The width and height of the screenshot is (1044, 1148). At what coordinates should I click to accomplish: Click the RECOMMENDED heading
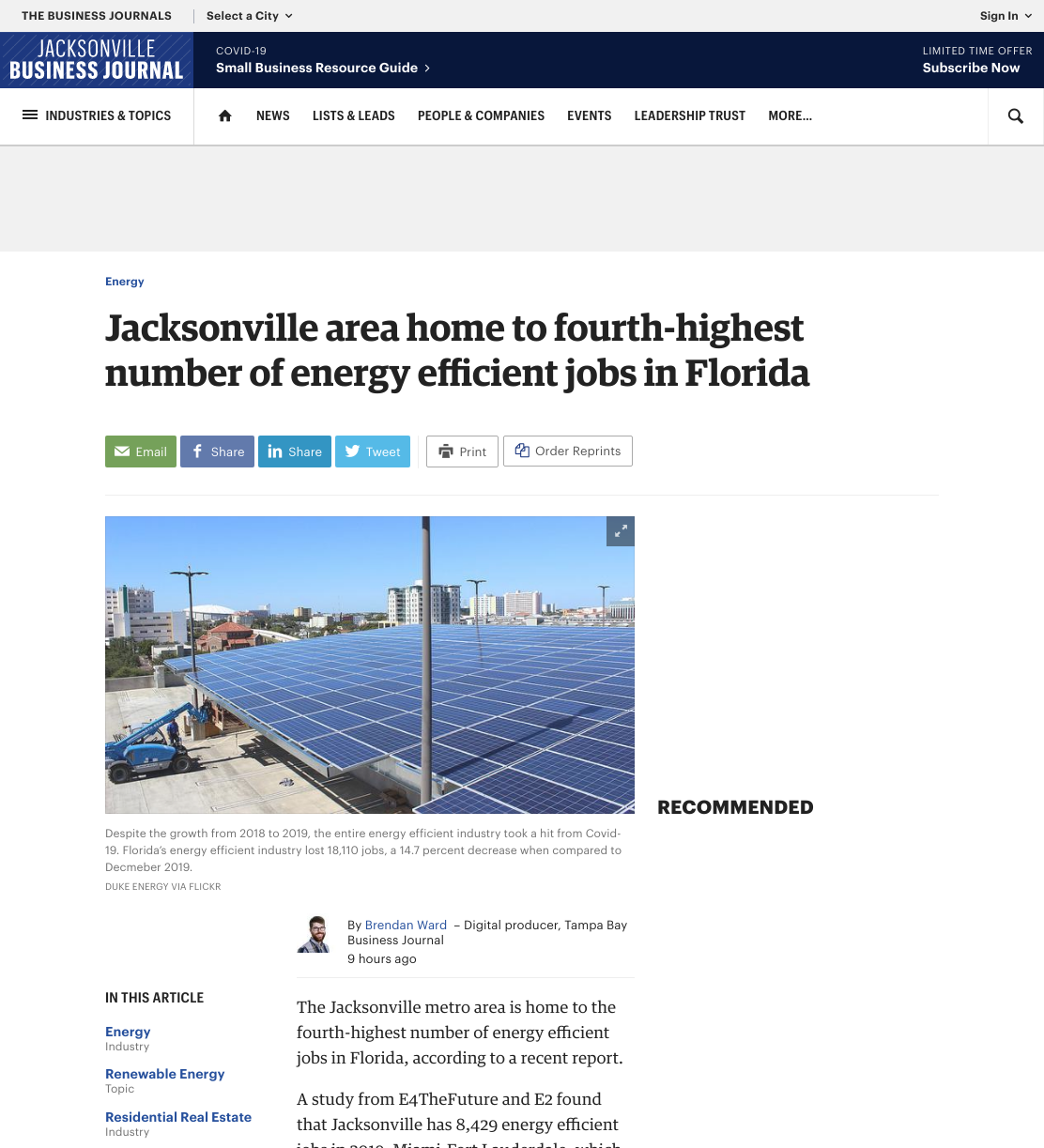coord(735,807)
